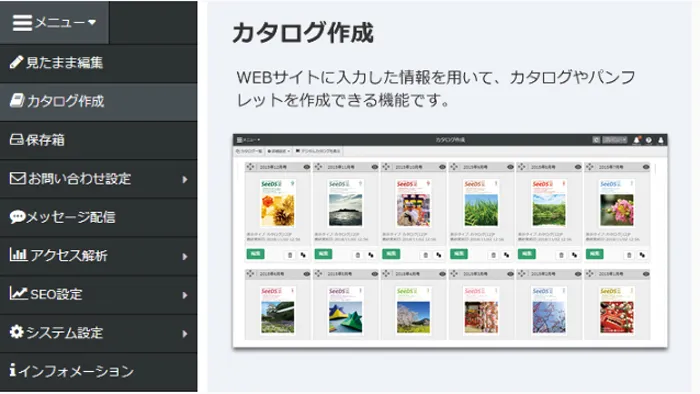Open the 詳細設定 dropdown in preview toolbar
Image resolution: width=700 pixels, height=394 pixels.
coord(279,151)
